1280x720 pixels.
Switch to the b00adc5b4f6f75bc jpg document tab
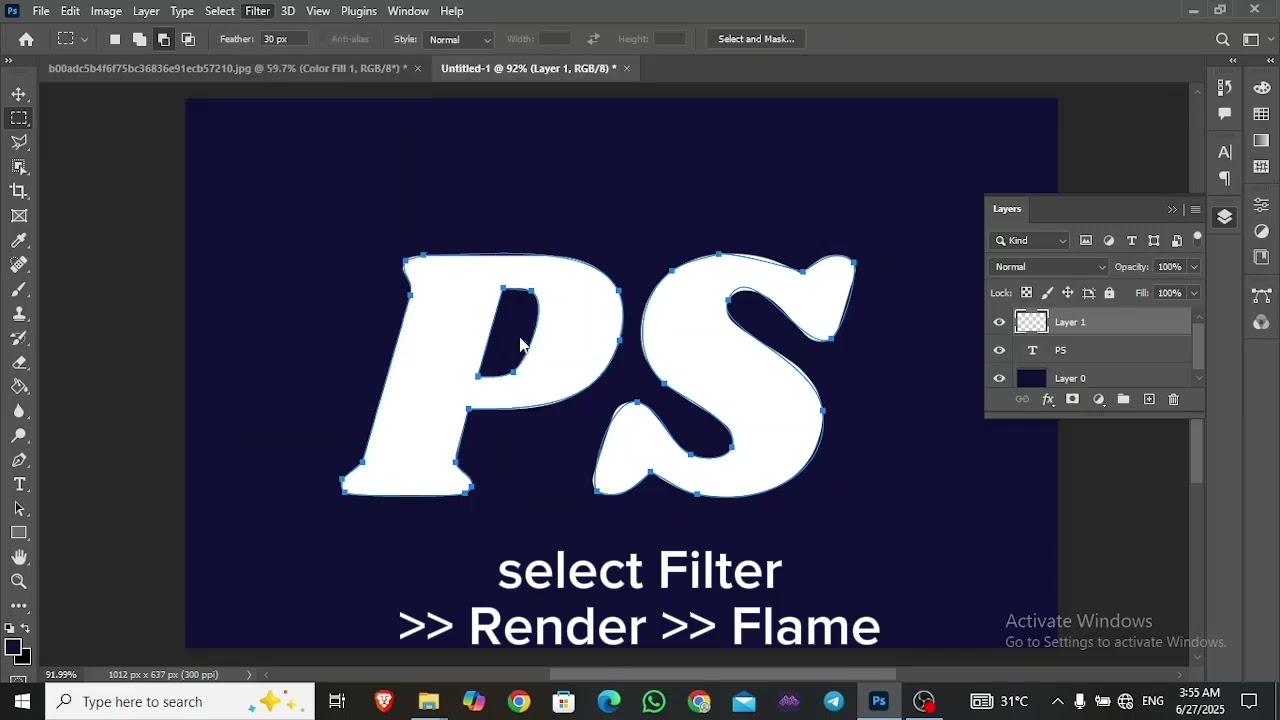(227, 68)
